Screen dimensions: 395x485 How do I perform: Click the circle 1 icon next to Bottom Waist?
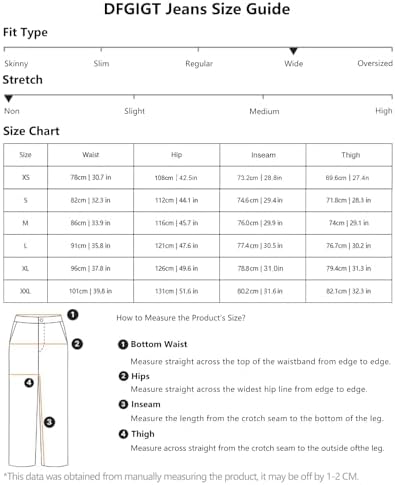point(123,344)
